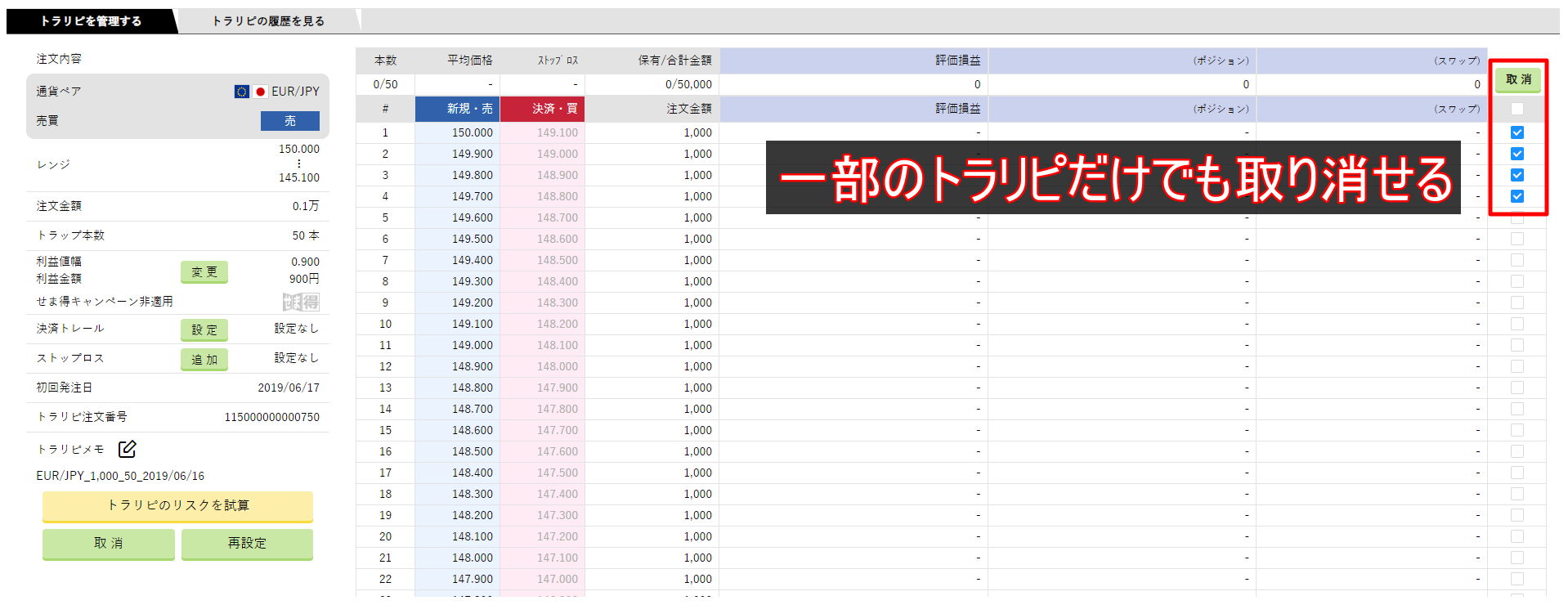Screen dimensions: 1568x614
Task: Click the 利益値幅 value 0.900
Action: click(x=305, y=262)
